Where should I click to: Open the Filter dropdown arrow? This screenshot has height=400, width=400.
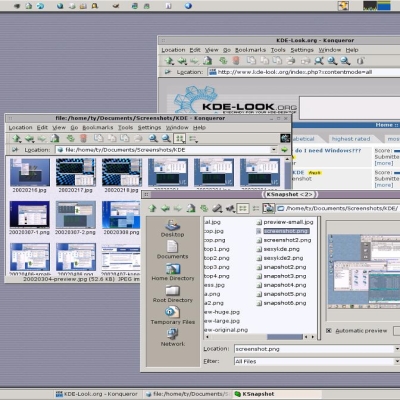click(397, 361)
